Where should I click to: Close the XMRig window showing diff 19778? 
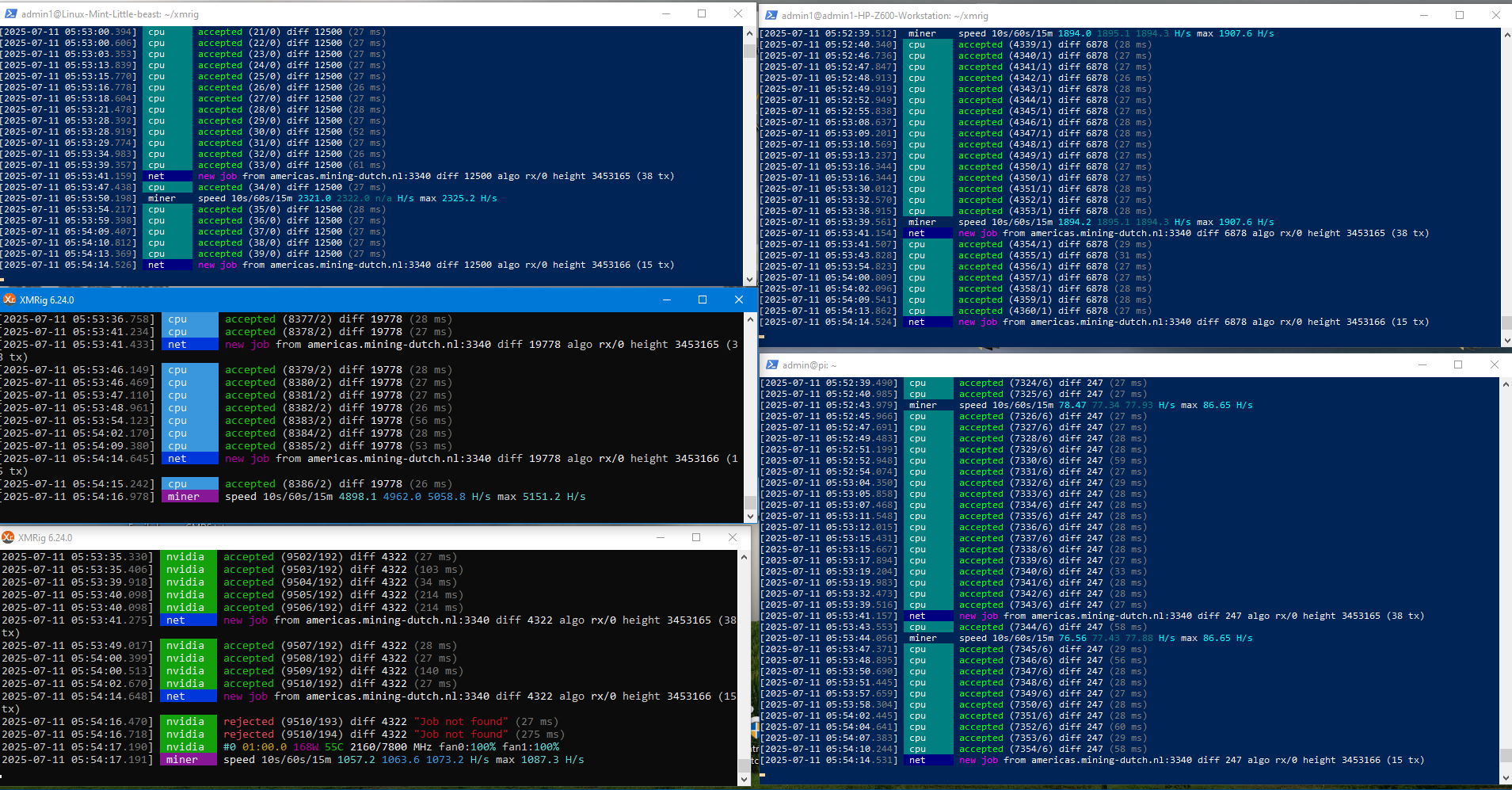tap(739, 300)
